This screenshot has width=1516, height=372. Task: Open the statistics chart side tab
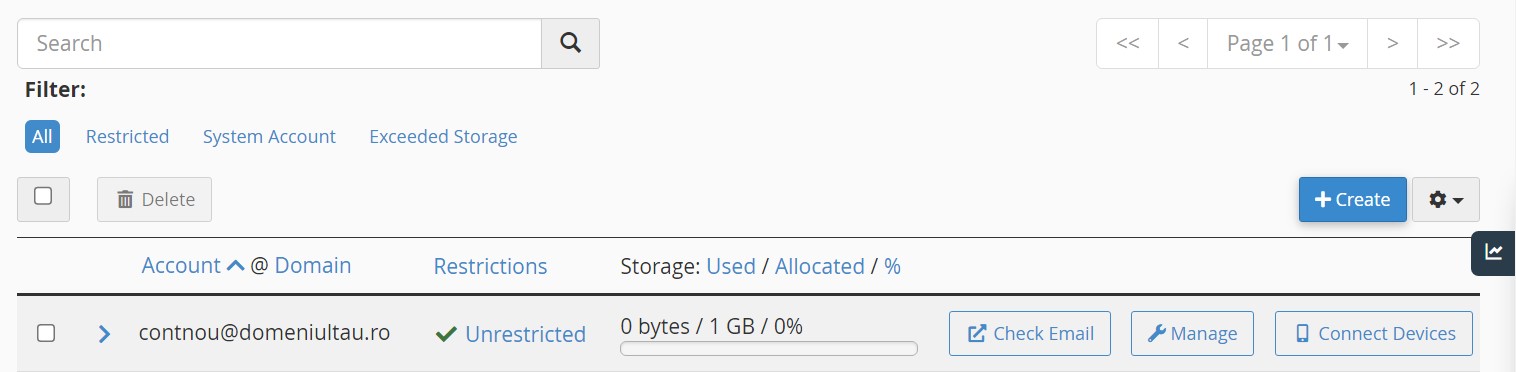pyautogui.click(x=1494, y=252)
